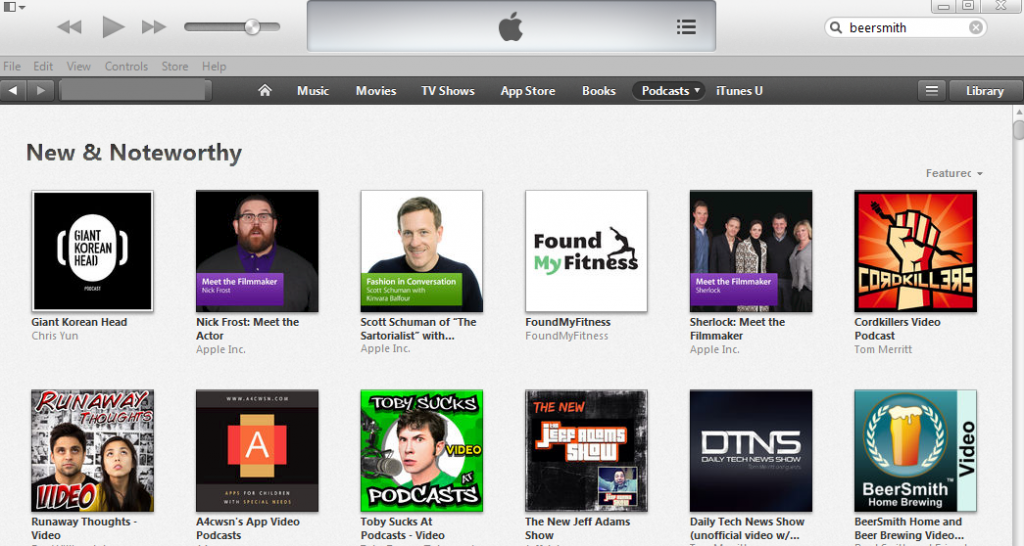Viewport: 1024px width, 546px height.
Task: Open the iTunes window menu icon
Action: [14, 7]
